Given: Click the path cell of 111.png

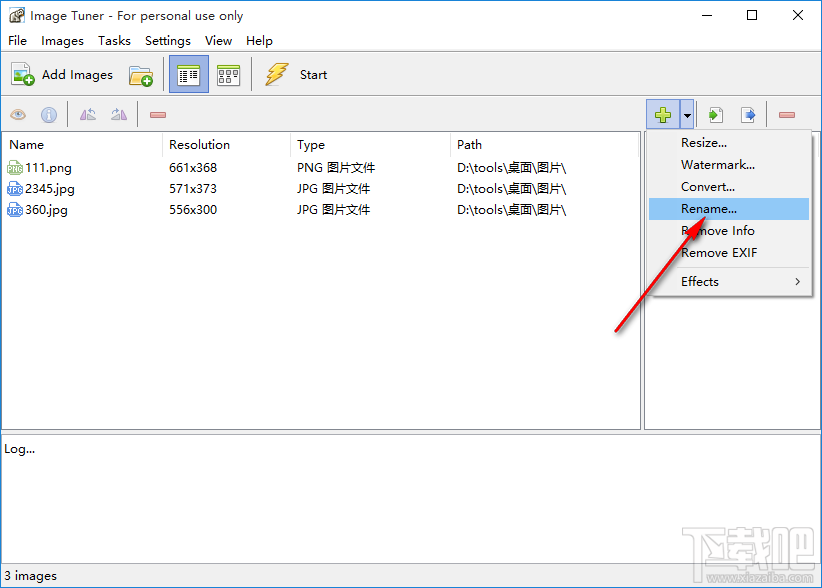Looking at the screenshot, I should [x=512, y=168].
